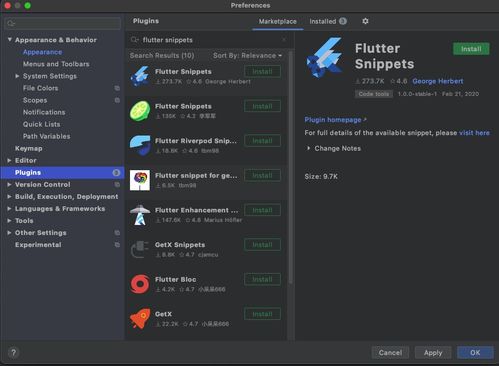This screenshot has width=499, height=366.
Task: Open the plugins gear settings icon
Action: [x=365, y=21]
